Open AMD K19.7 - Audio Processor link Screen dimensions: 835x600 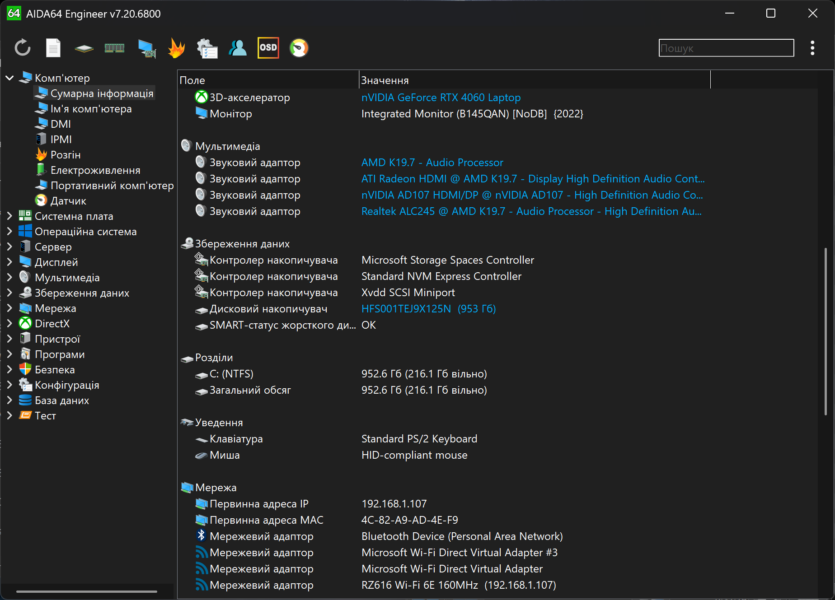[x=432, y=162]
